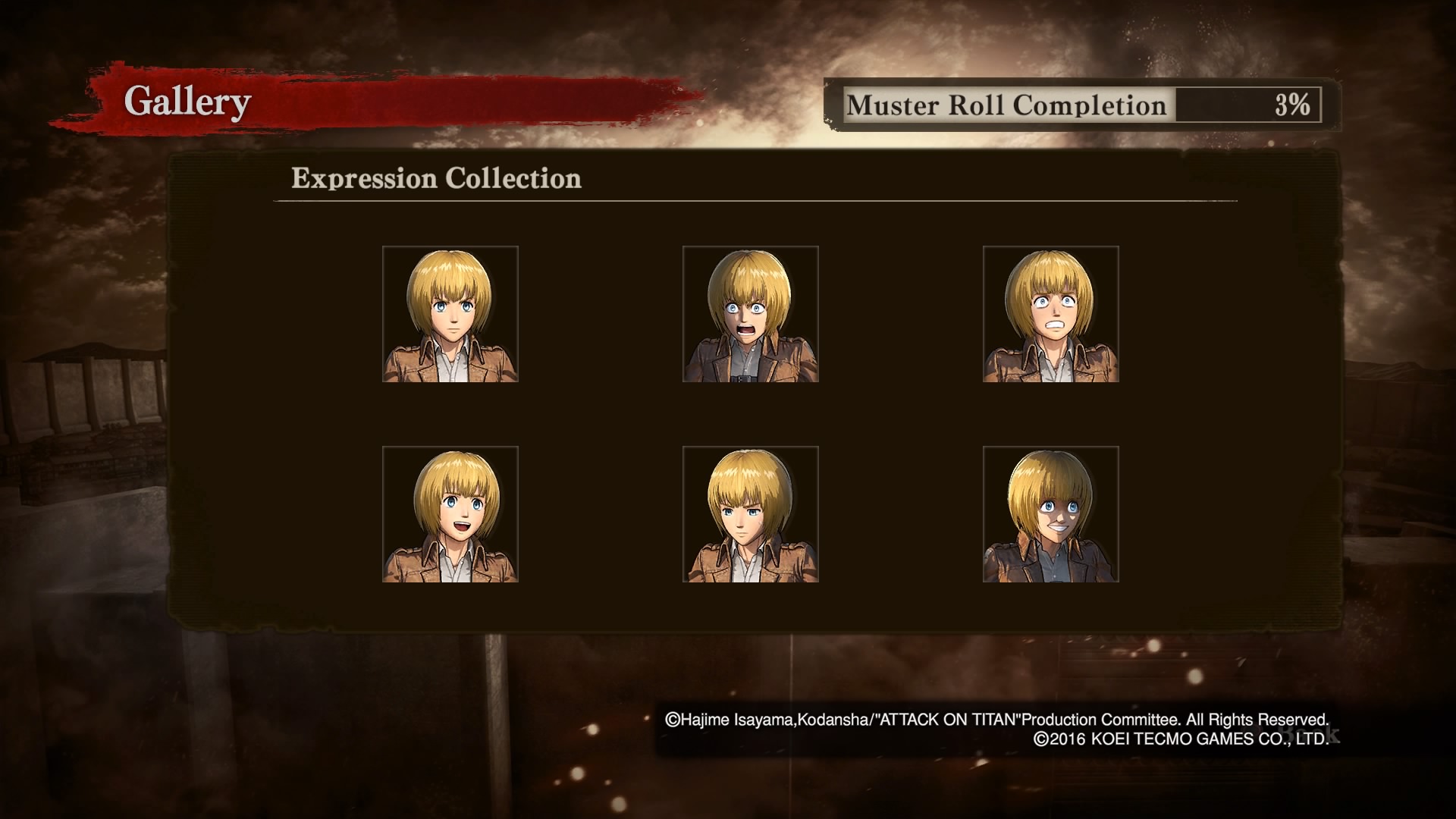The height and width of the screenshot is (819, 1456).
Task: Click the Muster Roll progress bar track
Action: [x=1248, y=105]
